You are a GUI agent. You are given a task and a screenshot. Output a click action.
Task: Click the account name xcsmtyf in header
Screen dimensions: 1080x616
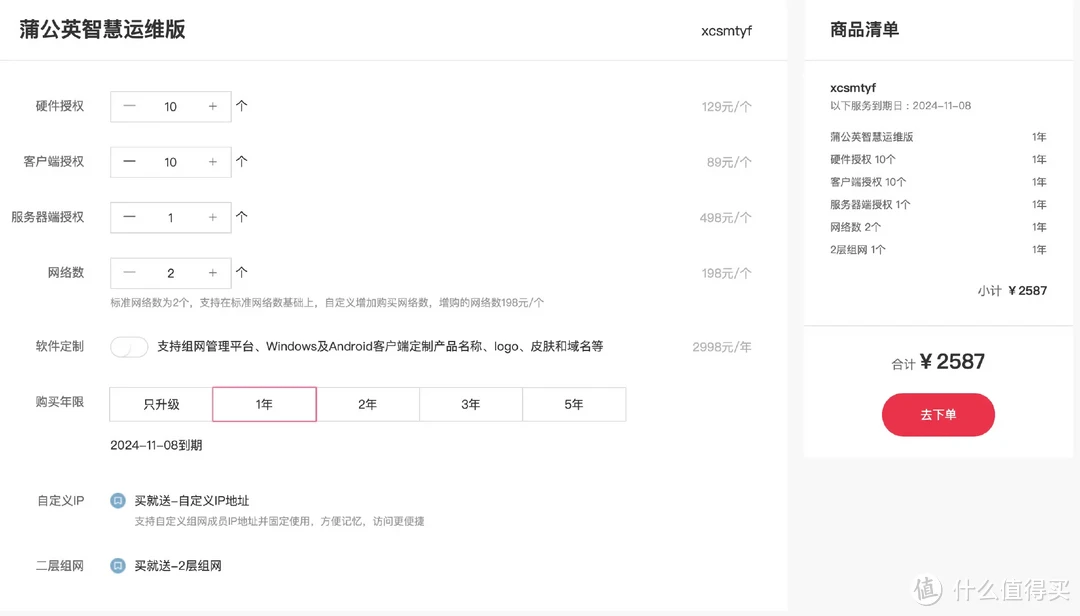(726, 31)
